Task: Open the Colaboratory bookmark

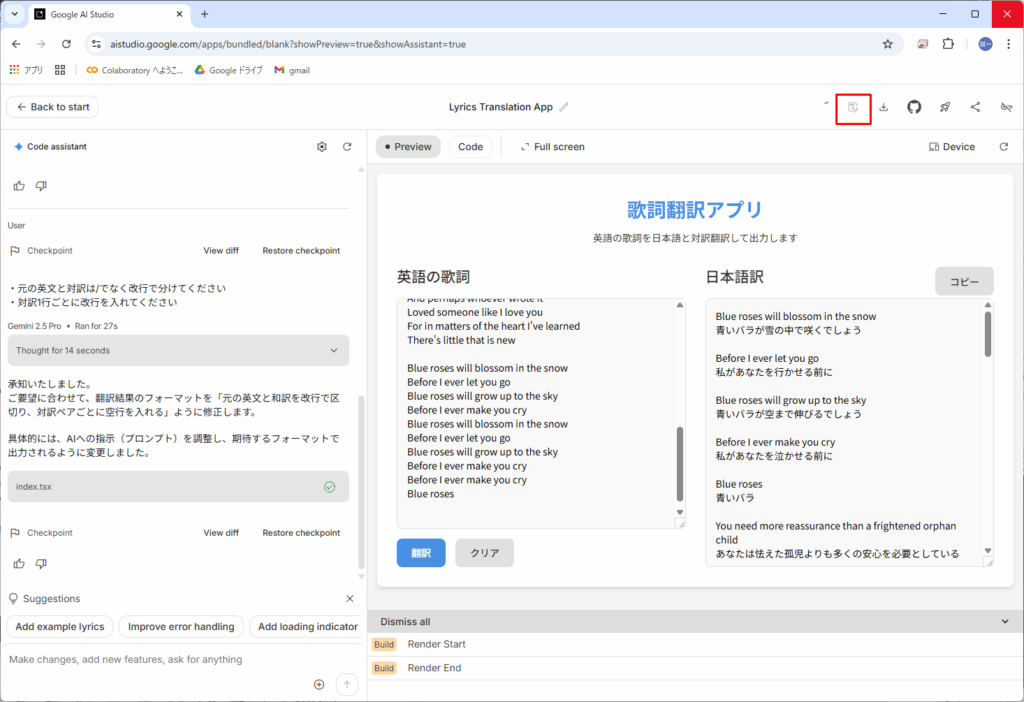Action: pos(135,70)
